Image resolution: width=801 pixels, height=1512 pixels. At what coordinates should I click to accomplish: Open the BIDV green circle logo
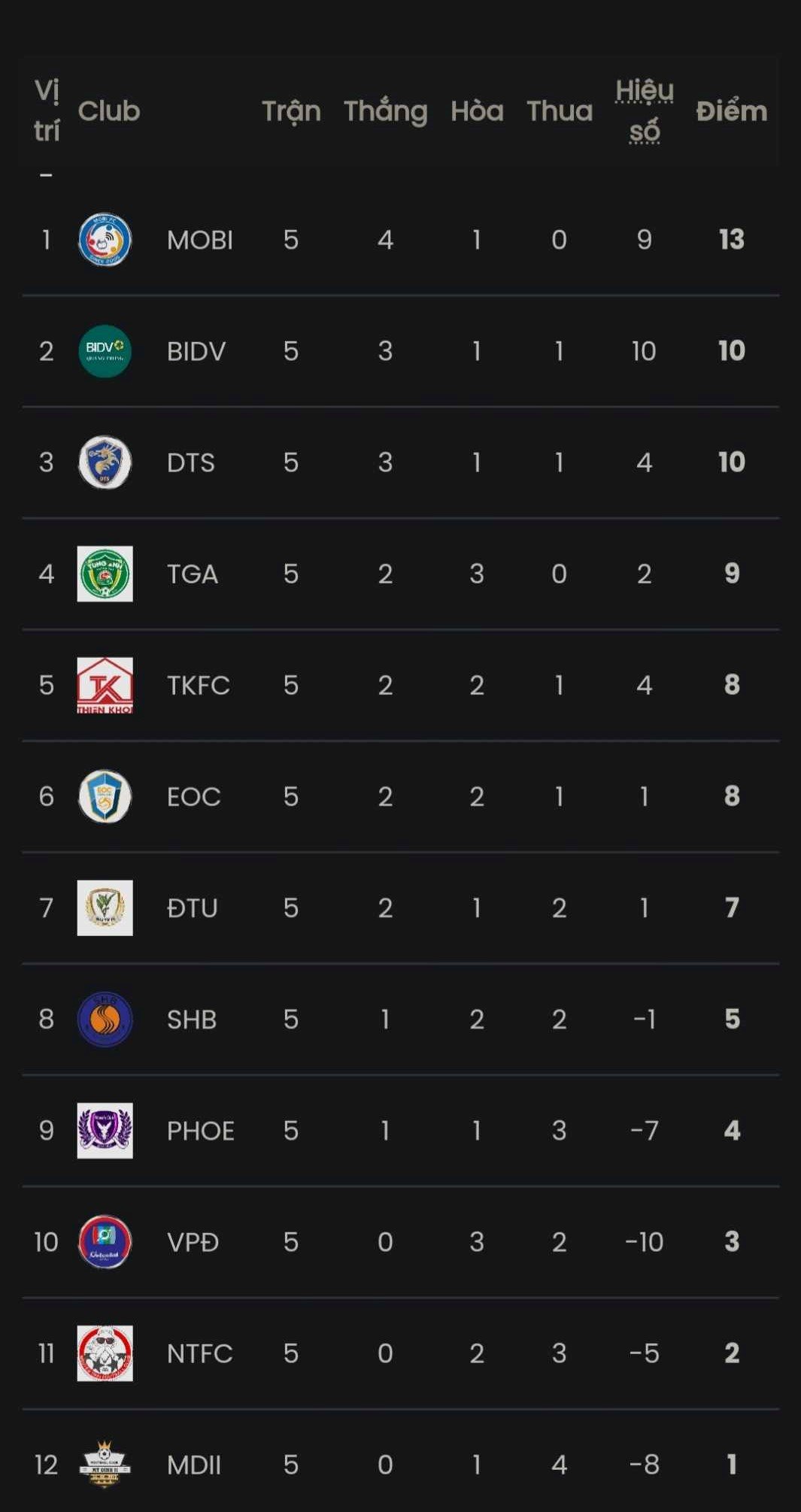coord(105,351)
